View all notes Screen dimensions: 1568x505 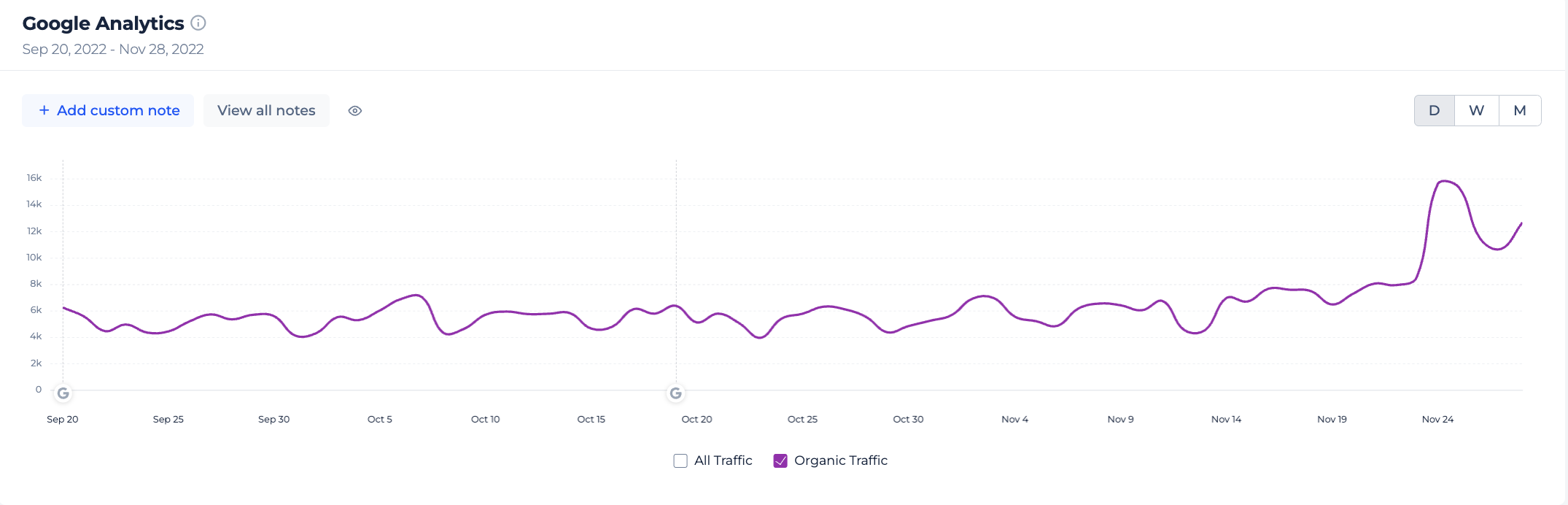(266, 110)
